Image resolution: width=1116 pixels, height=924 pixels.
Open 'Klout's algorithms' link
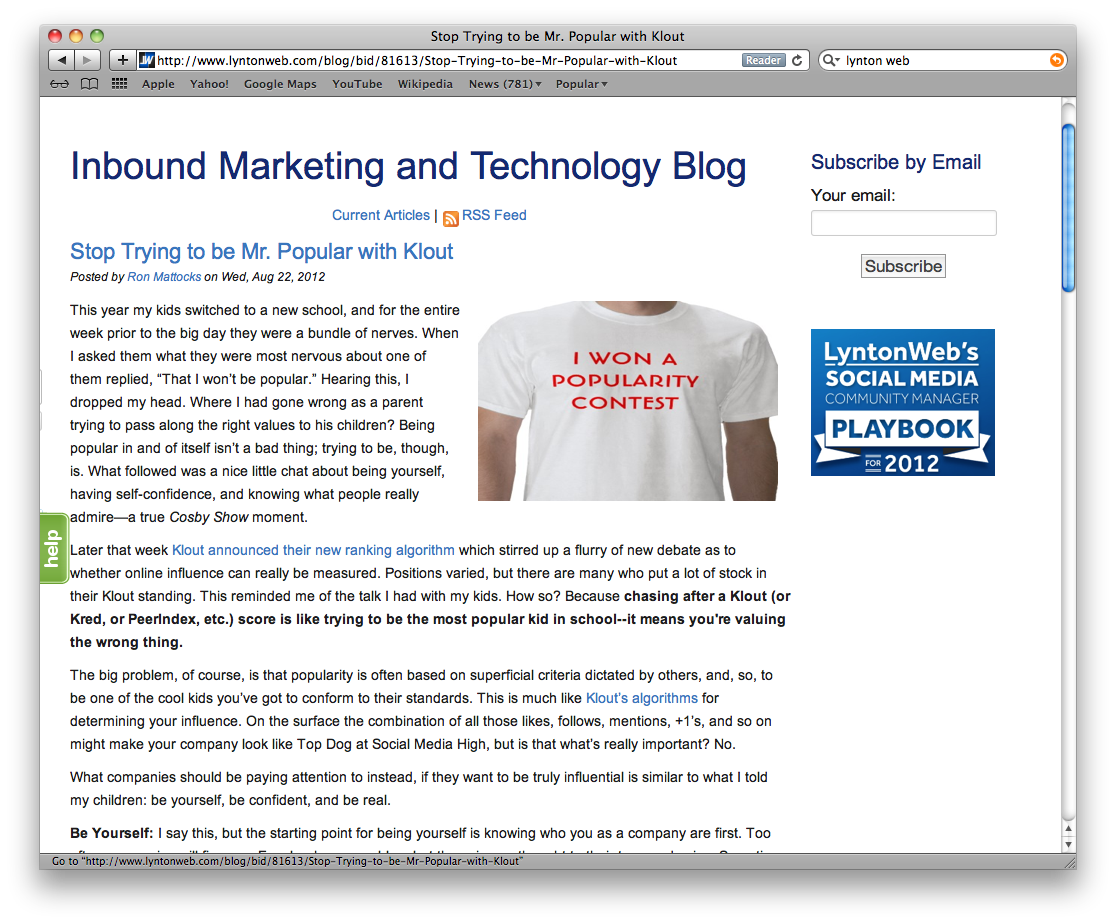642,698
